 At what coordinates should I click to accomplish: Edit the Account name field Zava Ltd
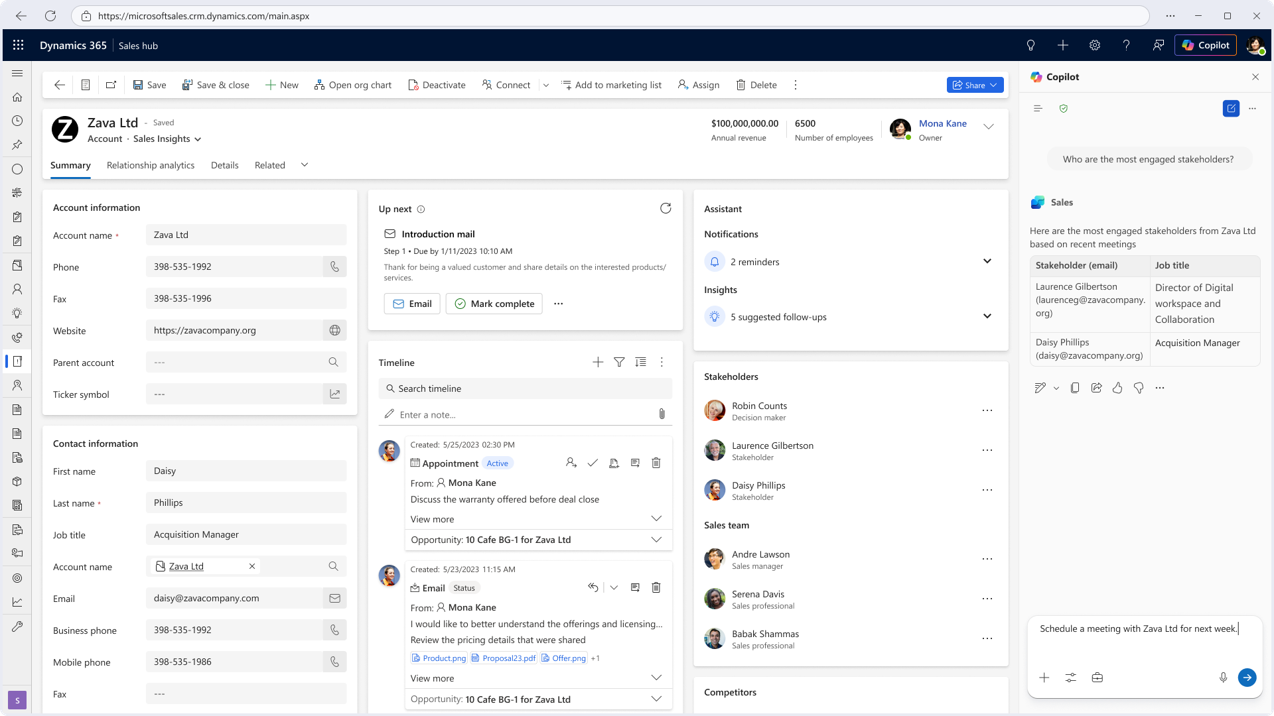pyautogui.click(x=246, y=235)
